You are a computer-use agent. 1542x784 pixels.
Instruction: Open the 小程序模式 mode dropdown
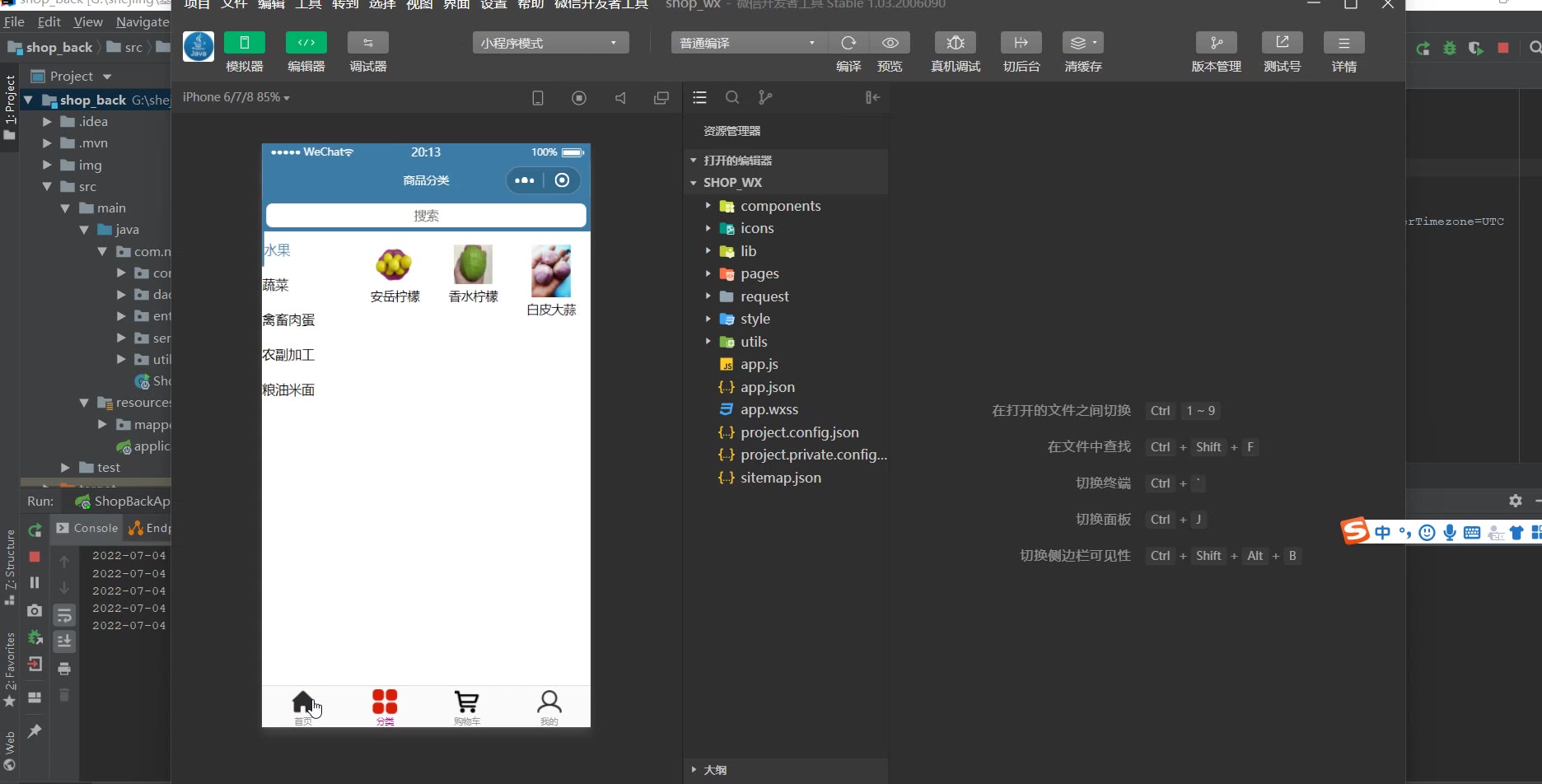tap(550, 43)
